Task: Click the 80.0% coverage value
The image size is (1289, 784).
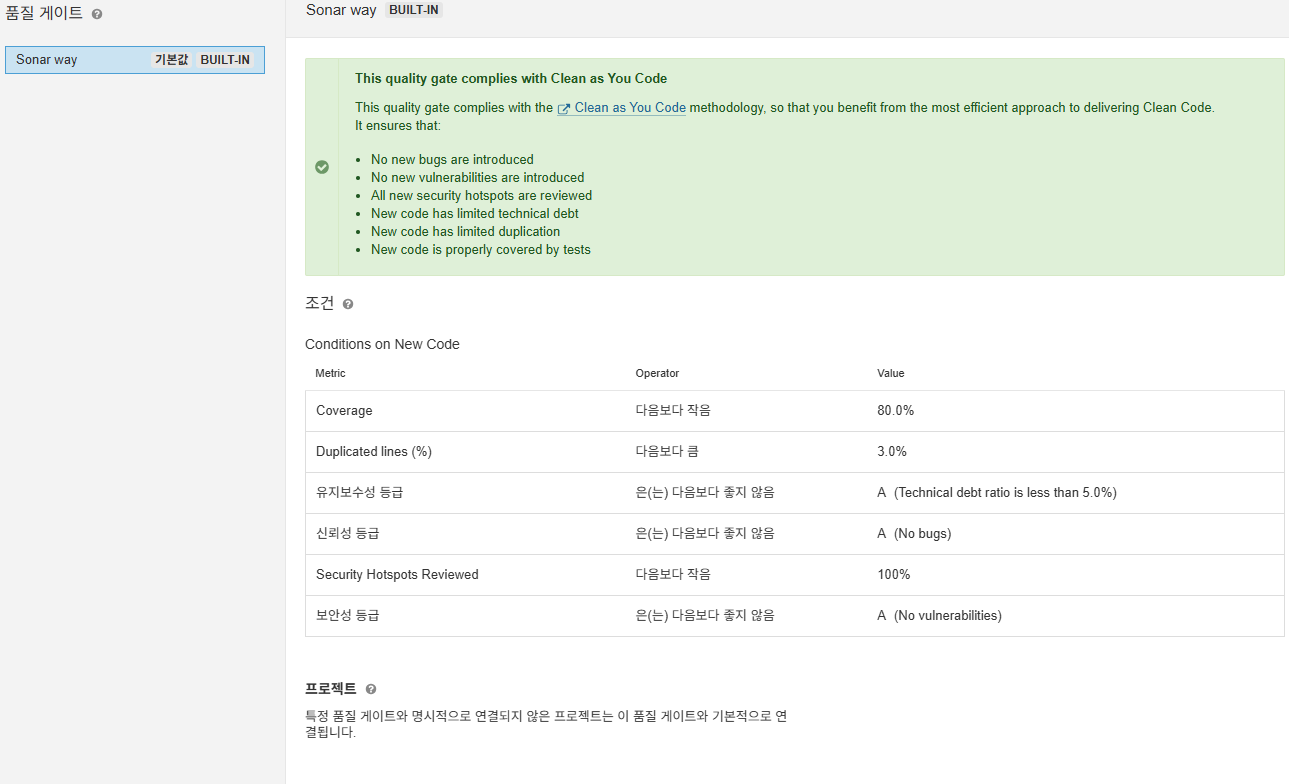Action: click(896, 411)
